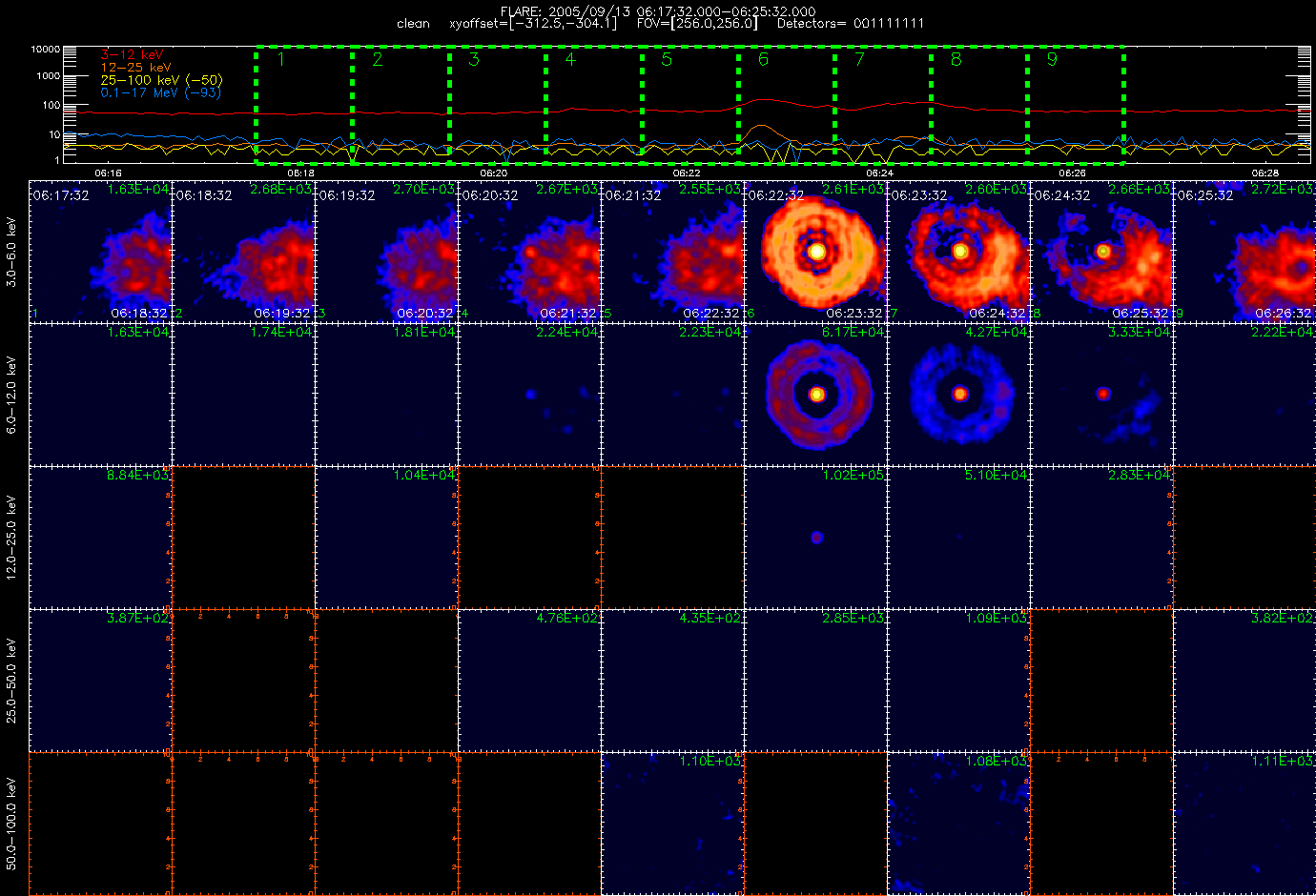Click the '12-25 keV' legend entry
Viewport: 1316px width, 896px height.
136,68
